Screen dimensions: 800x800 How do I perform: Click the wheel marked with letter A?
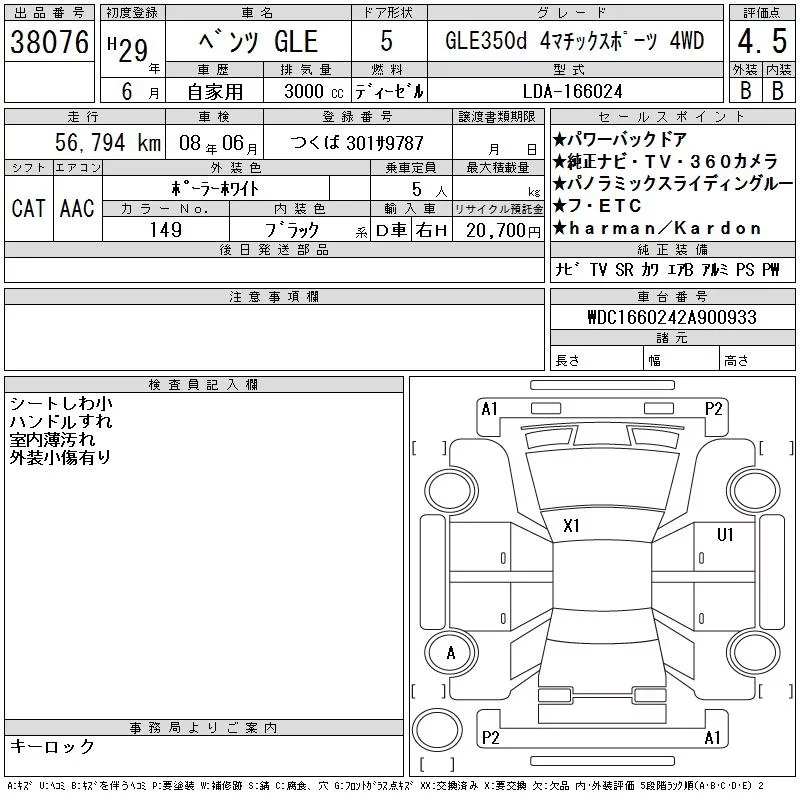click(451, 654)
